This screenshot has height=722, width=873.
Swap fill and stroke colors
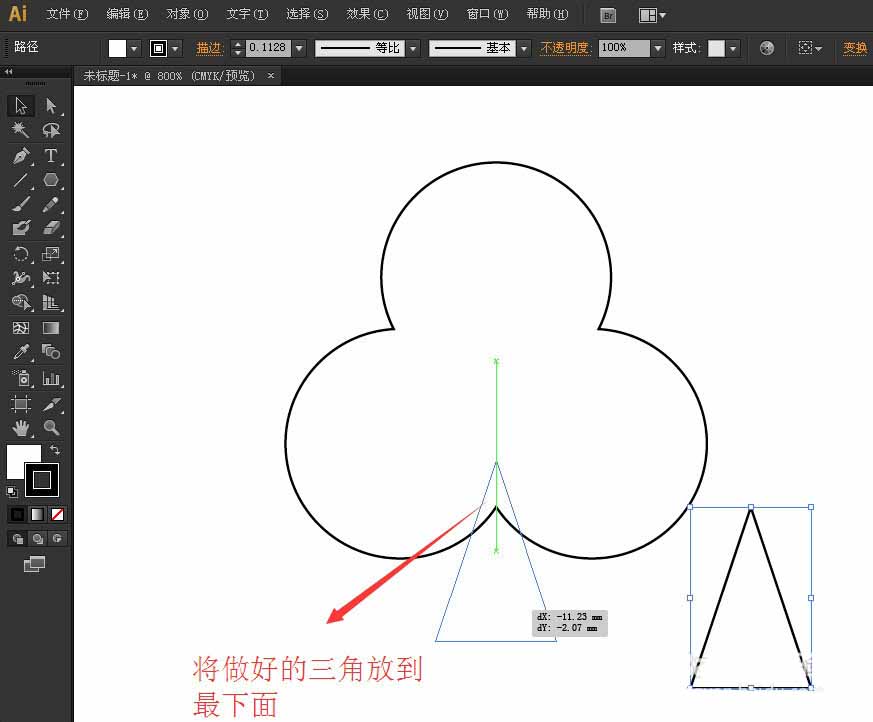(55, 449)
